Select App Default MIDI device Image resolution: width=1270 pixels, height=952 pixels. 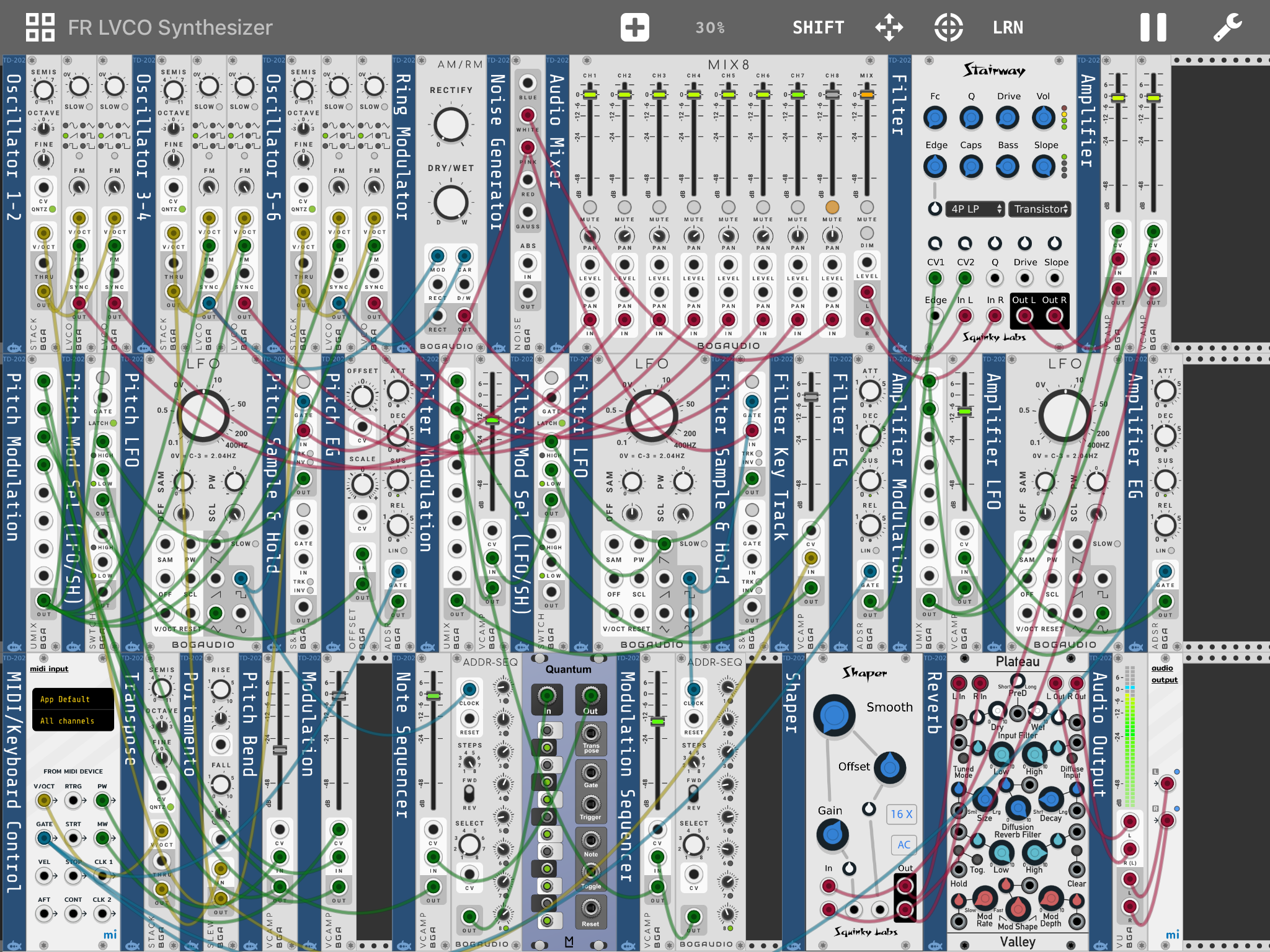73,699
